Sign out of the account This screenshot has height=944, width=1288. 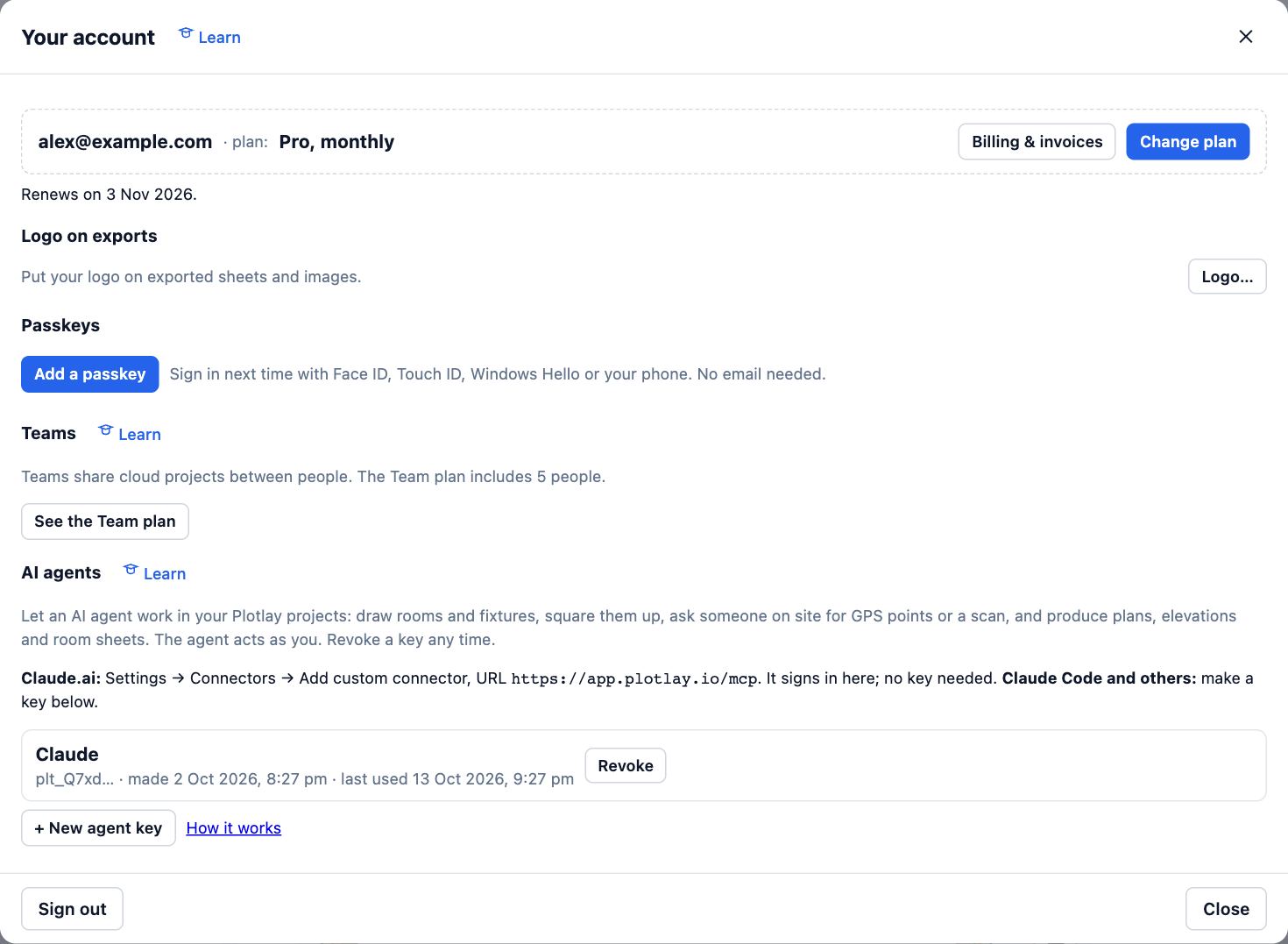click(72, 909)
